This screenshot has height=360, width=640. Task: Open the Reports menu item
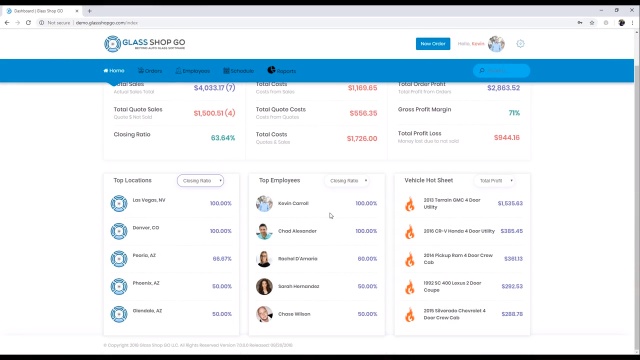click(282, 71)
